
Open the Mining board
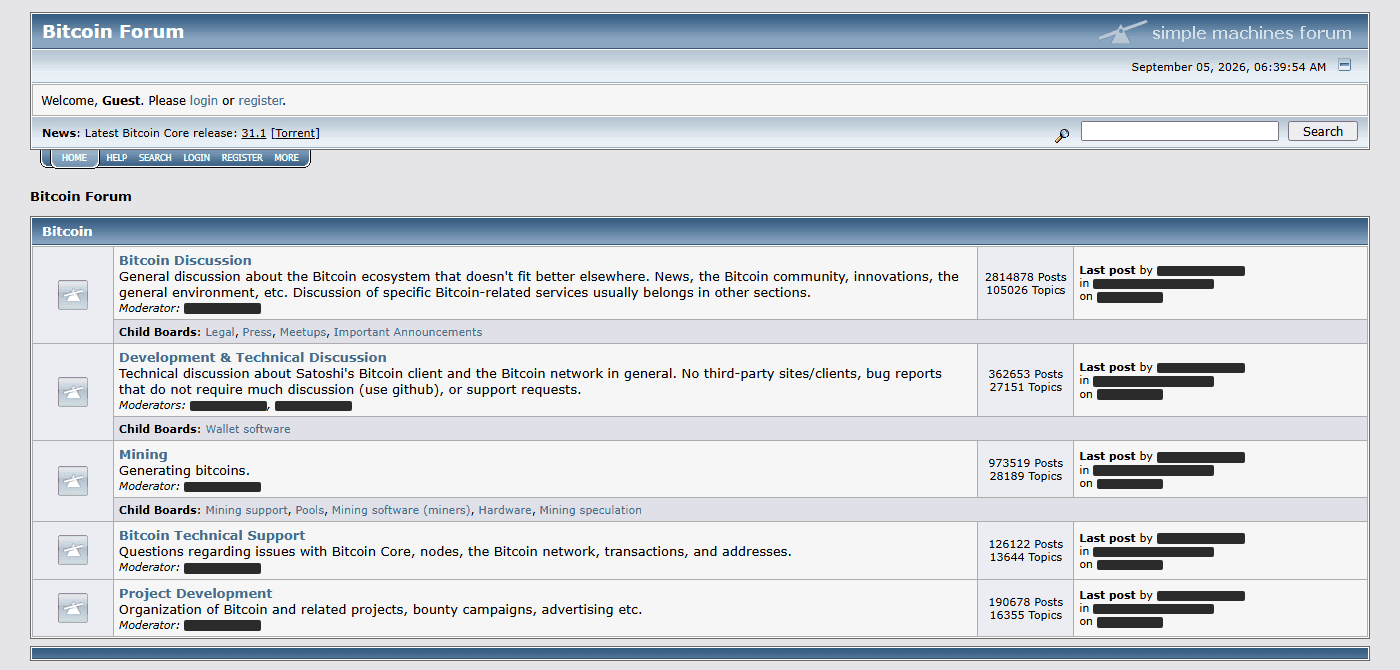(x=143, y=454)
